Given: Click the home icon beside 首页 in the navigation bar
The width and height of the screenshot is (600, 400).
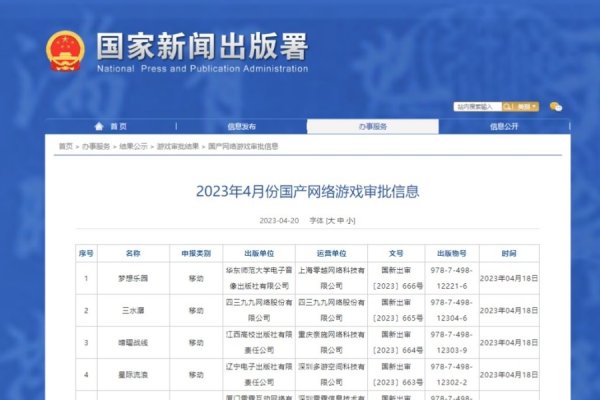Looking at the screenshot, I should point(99,126).
